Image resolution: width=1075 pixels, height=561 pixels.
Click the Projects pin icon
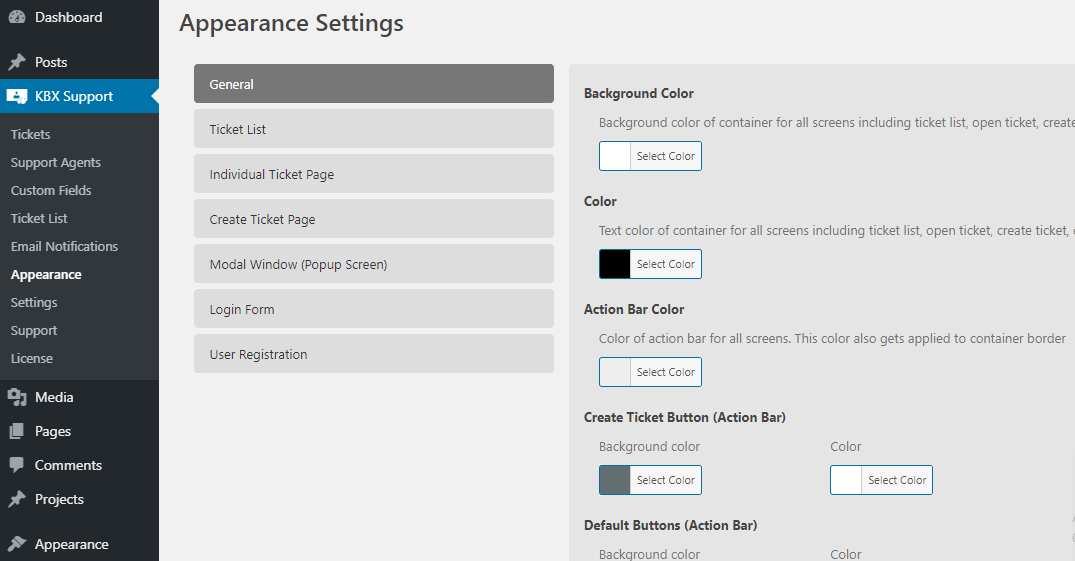[17, 499]
